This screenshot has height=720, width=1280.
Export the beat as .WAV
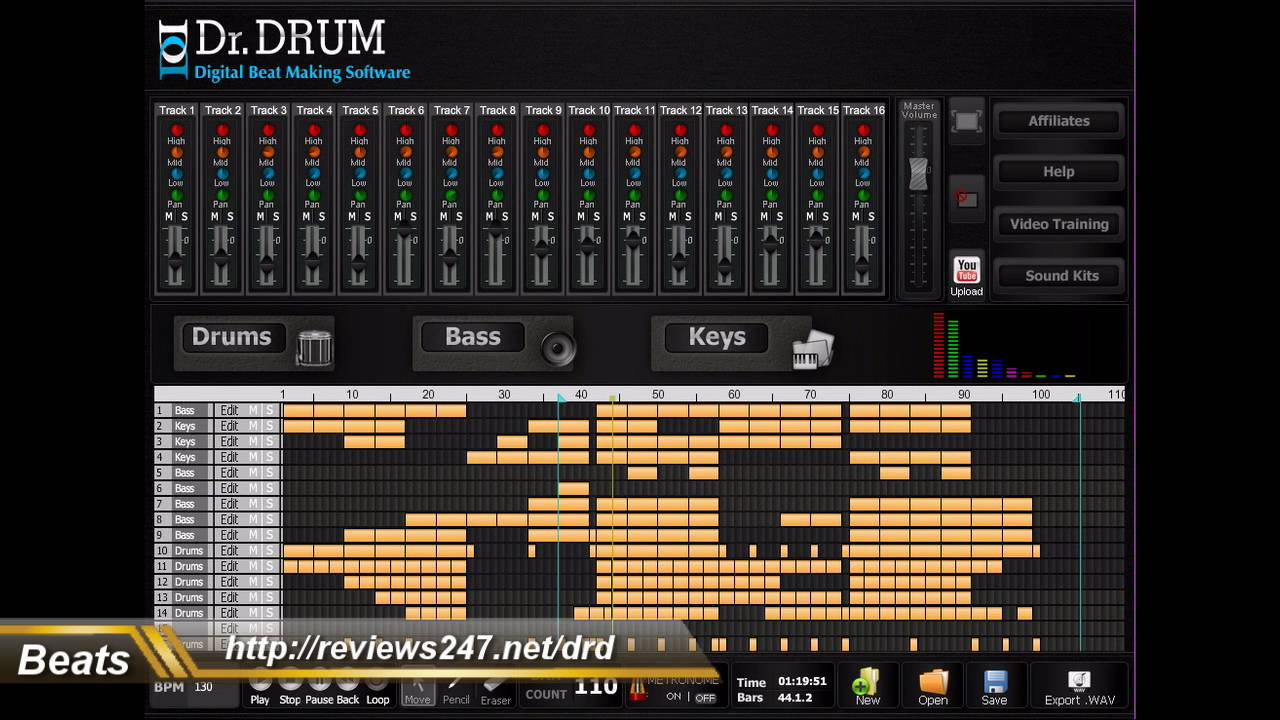[1079, 688]
